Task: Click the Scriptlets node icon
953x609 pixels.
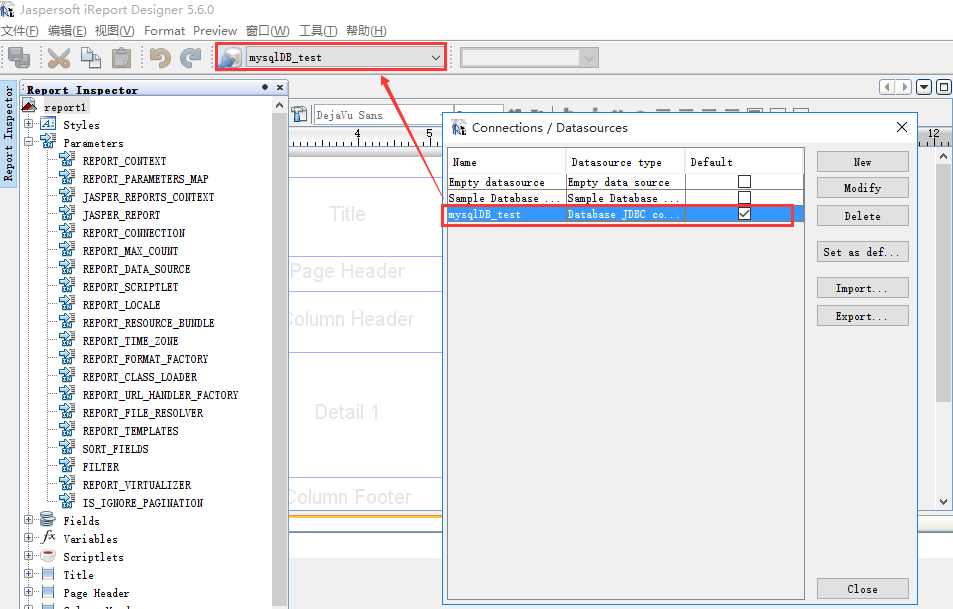Action: pos(47,556)
